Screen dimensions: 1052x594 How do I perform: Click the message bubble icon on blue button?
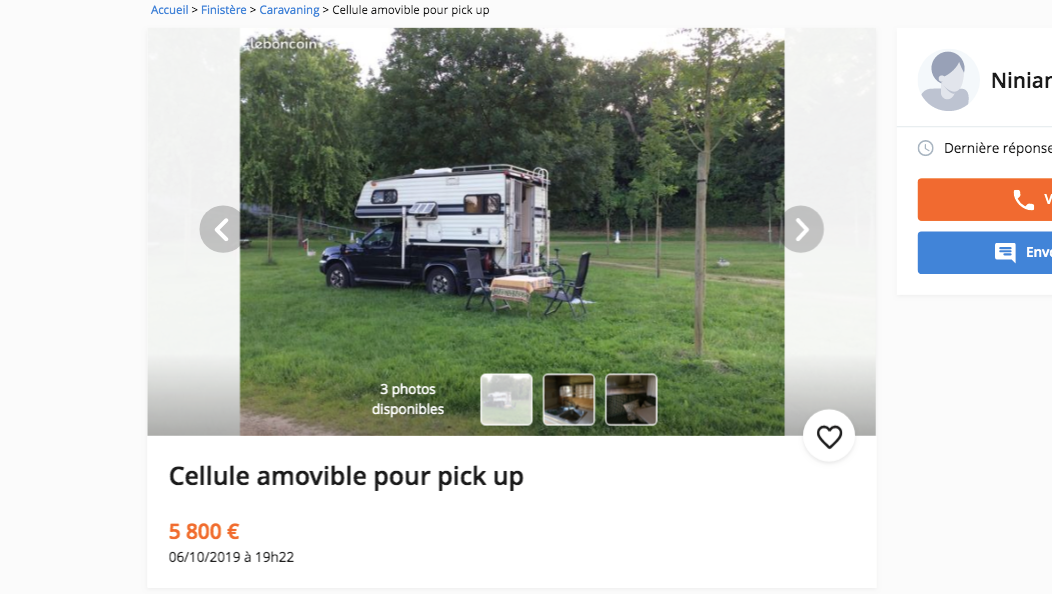(1005, 252)
